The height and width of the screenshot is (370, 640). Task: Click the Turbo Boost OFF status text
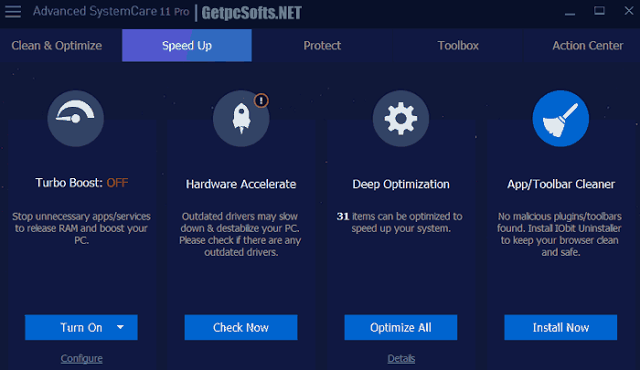[117, 183]
